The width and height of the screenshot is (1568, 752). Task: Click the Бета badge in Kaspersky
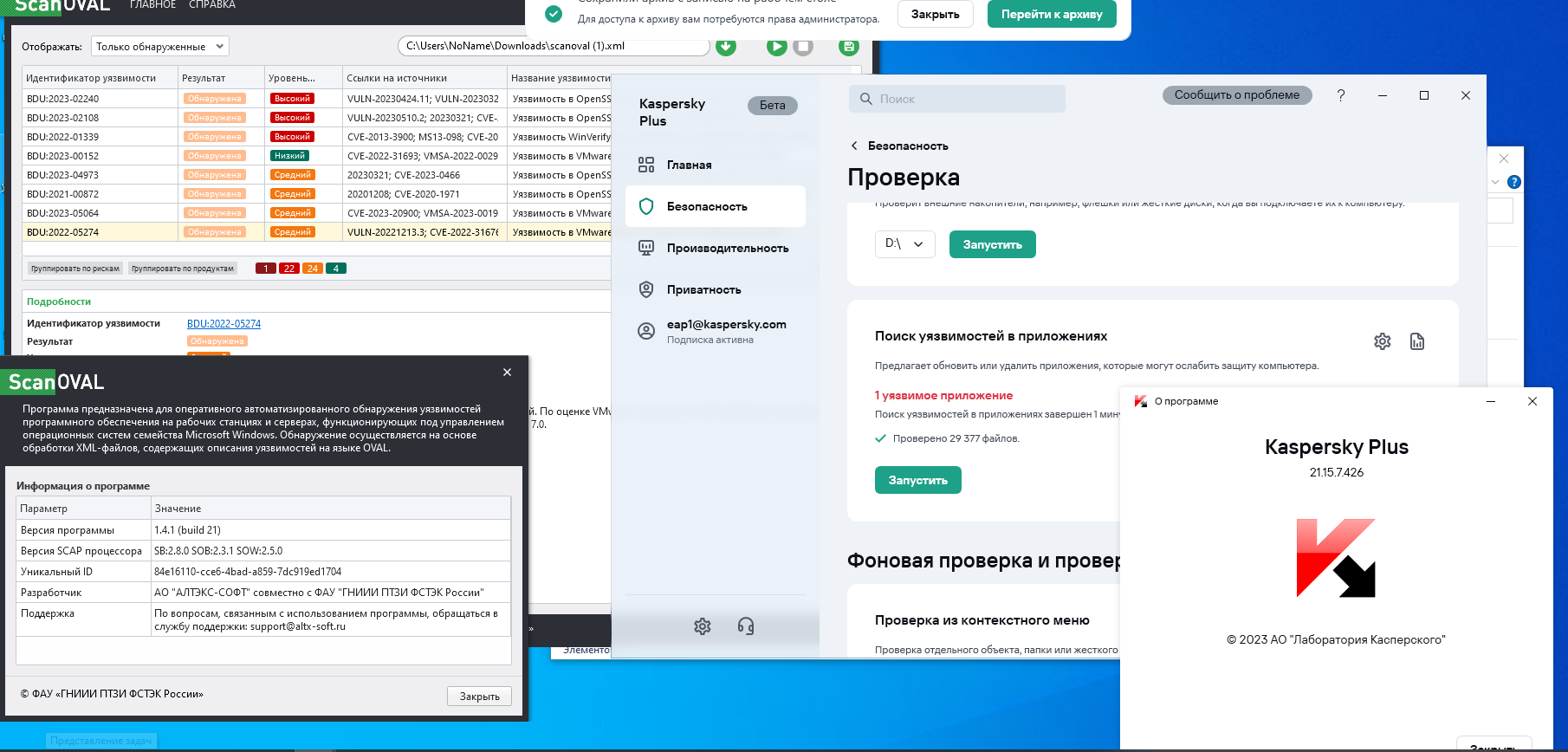[773, 106]
